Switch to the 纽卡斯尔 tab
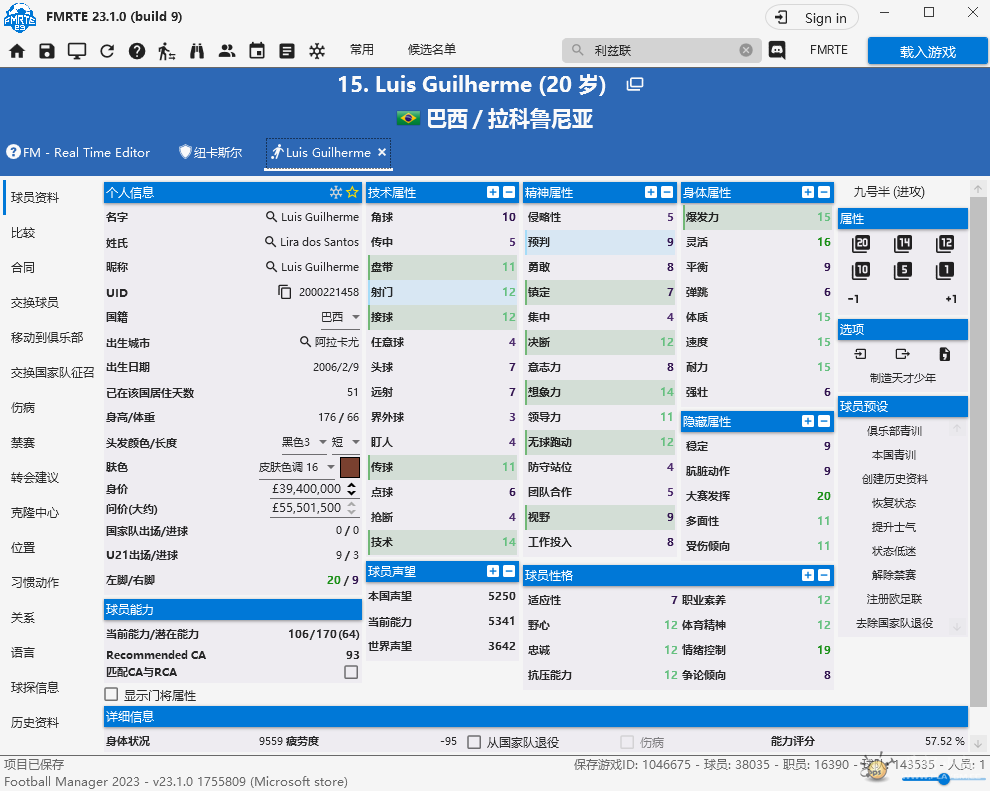The height and width of the screenshot is (791, 990). pos(210,153)
